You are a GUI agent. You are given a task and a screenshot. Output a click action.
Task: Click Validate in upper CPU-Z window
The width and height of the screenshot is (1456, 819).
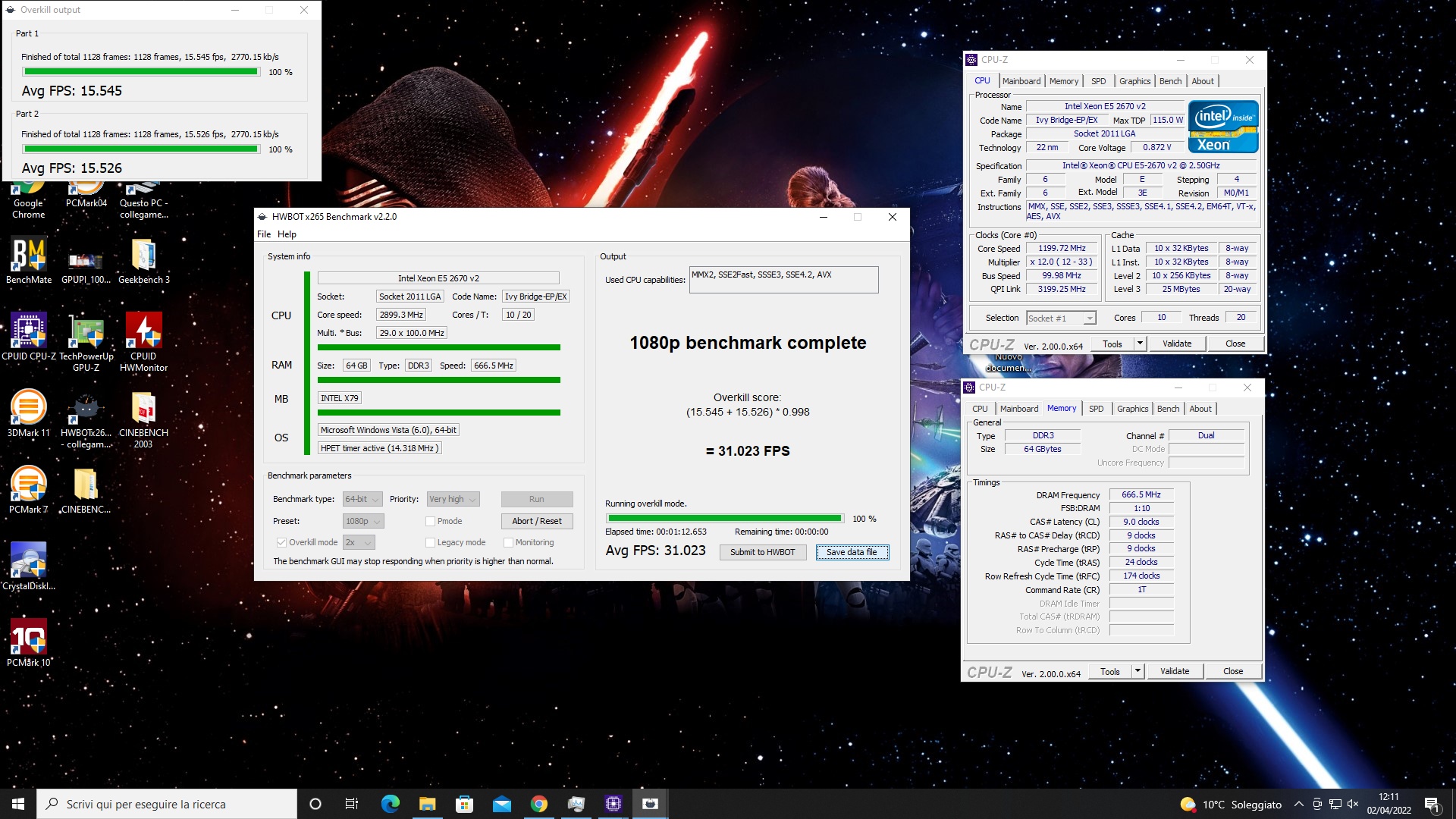click(1177, 344)
